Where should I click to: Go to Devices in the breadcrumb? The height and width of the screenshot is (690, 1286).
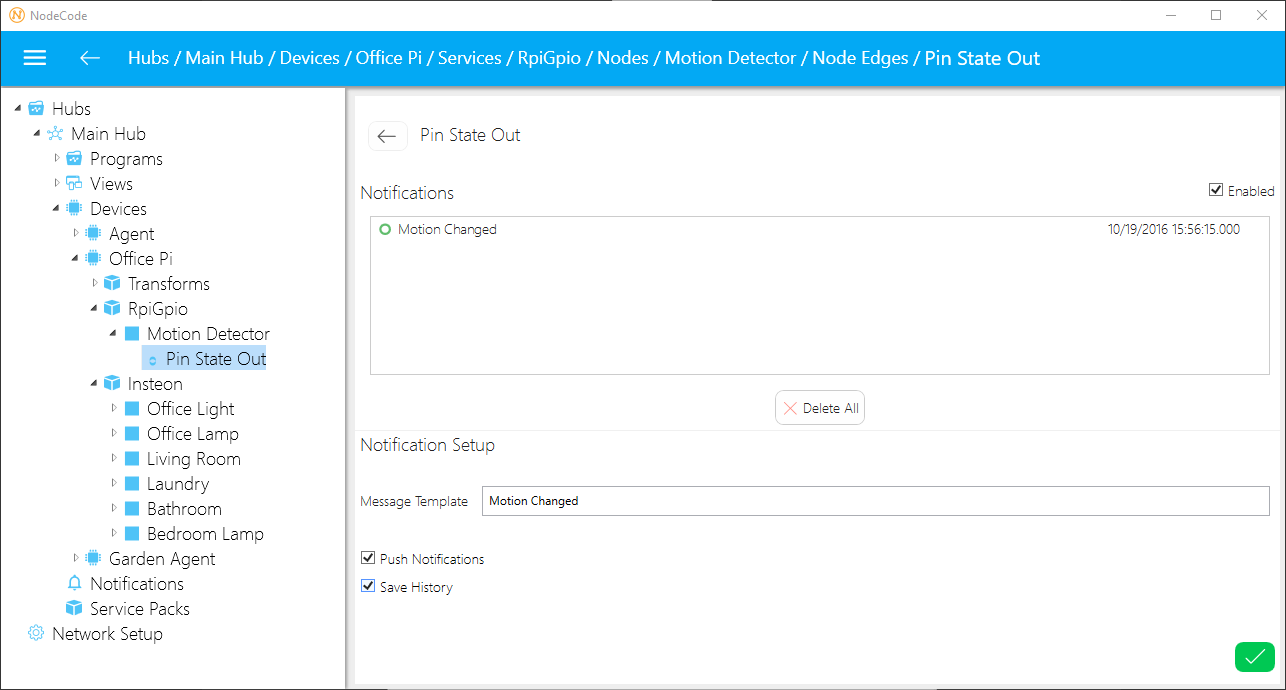(x=309, y=58)
